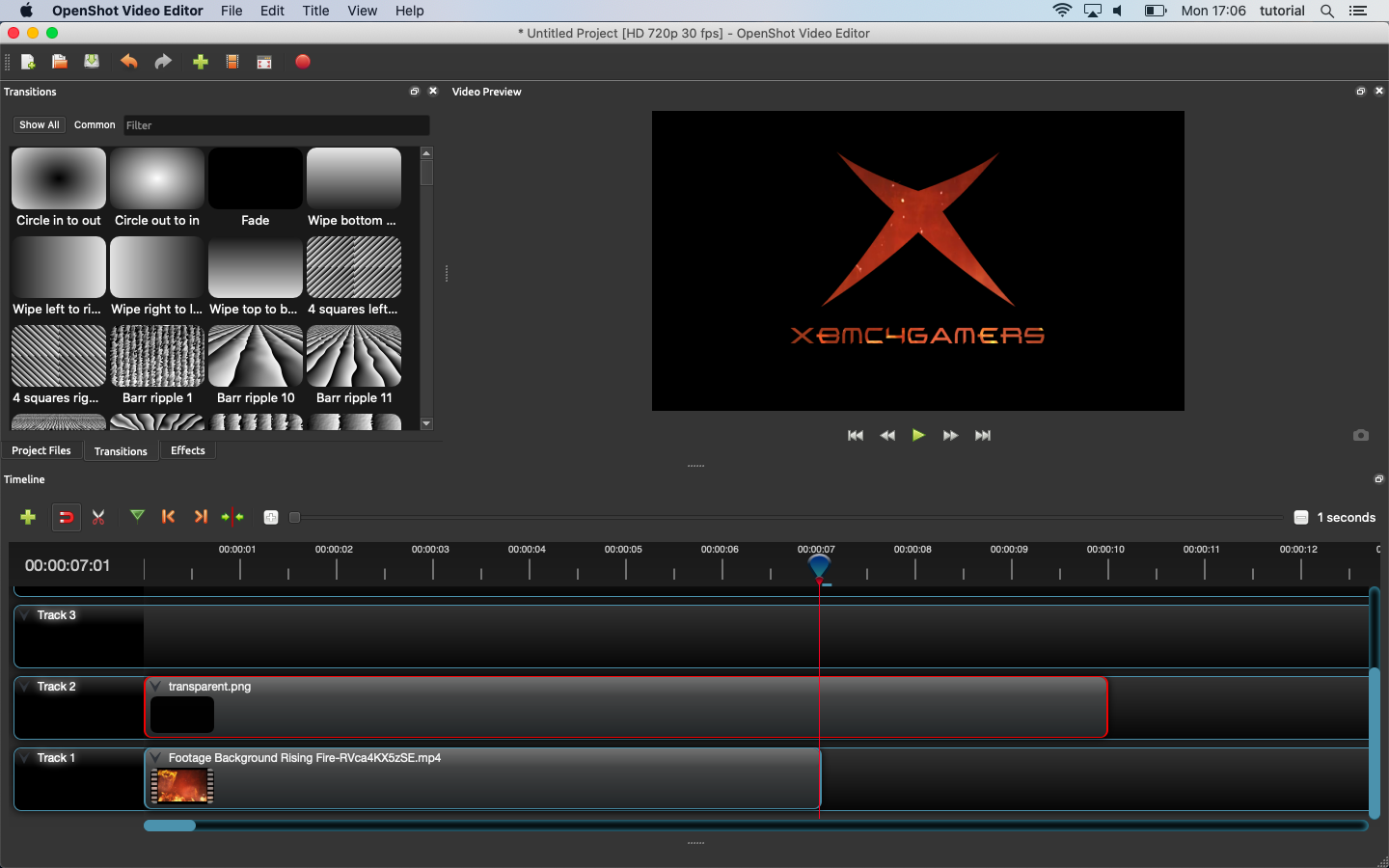Screen dimensions: 1389x868
Task: Expand the Track 1 menu arrow
Action: click(25, 758)
